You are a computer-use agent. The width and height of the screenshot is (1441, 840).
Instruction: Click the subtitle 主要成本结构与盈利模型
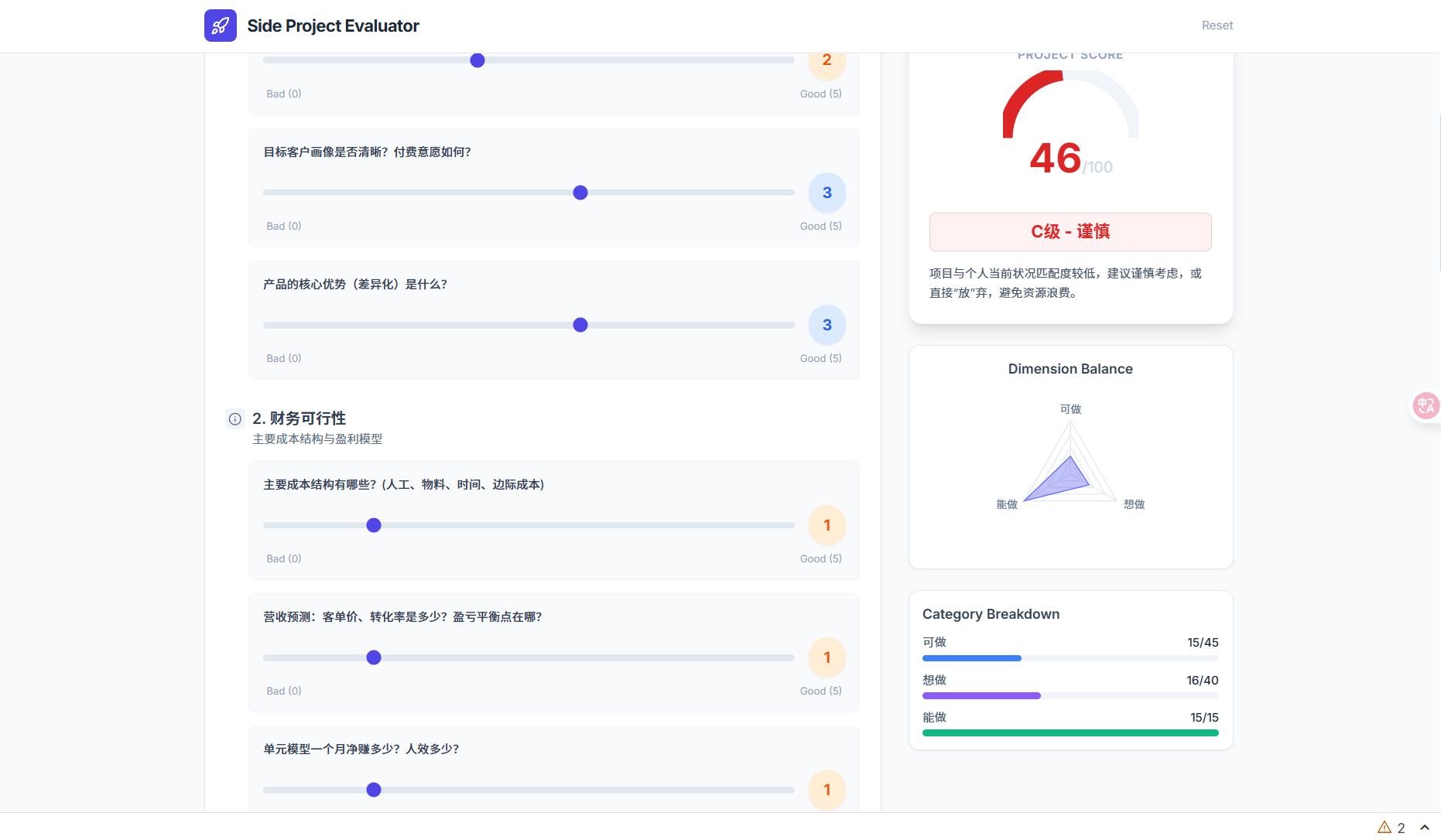317,439
